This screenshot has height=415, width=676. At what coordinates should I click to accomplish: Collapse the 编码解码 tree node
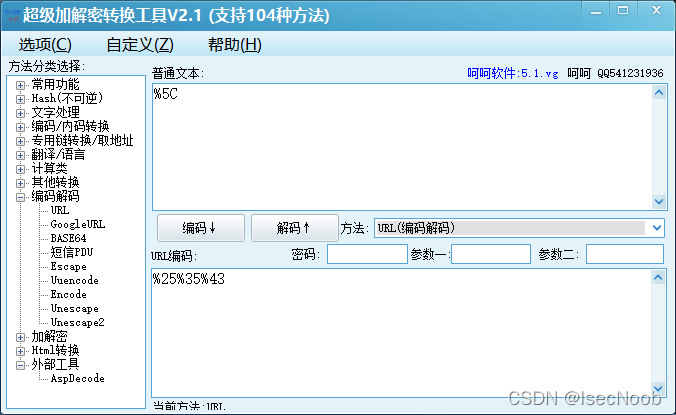[20, 197]
